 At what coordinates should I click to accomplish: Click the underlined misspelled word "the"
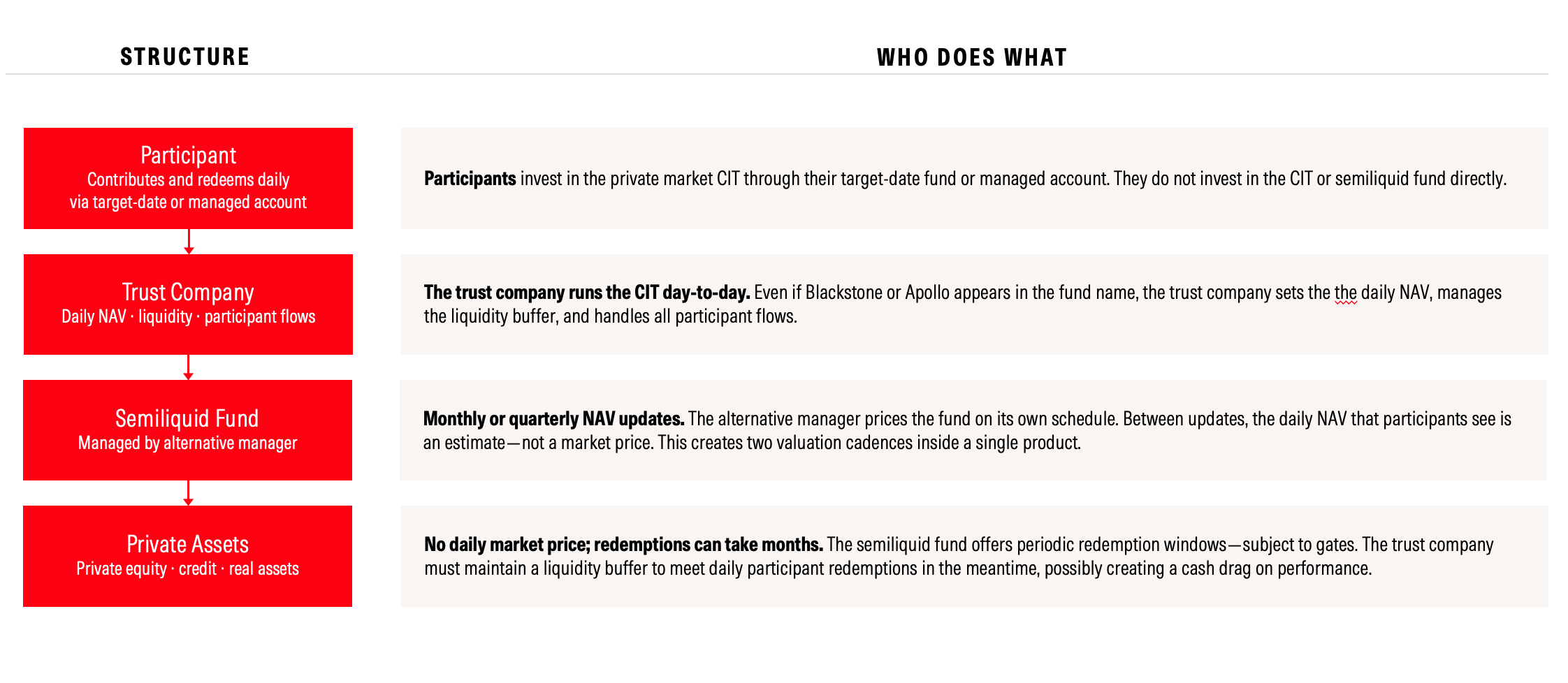click(1346, 293)
